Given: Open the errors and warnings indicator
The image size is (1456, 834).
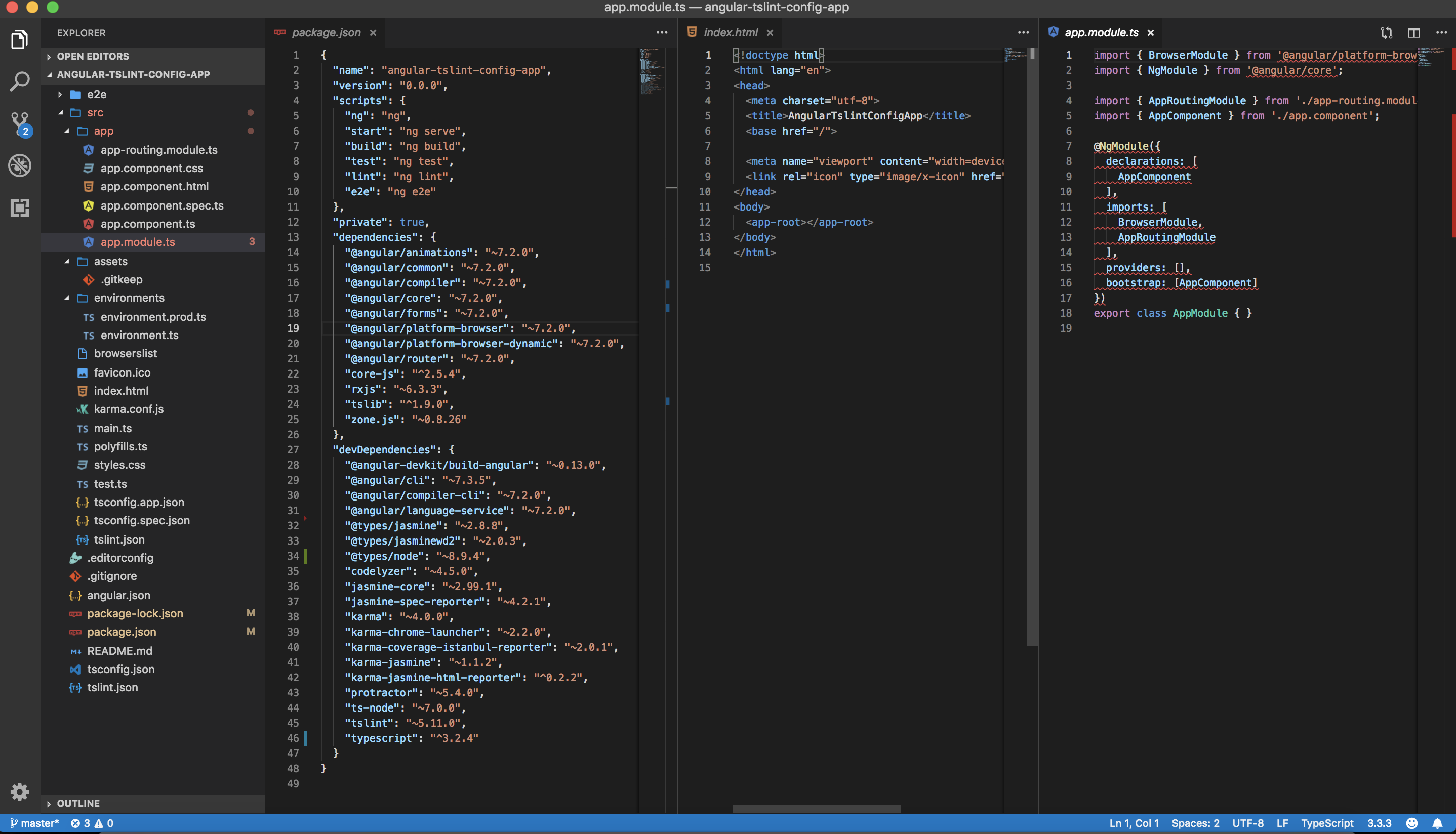Looking at the screenshot, I should point(92,823).
